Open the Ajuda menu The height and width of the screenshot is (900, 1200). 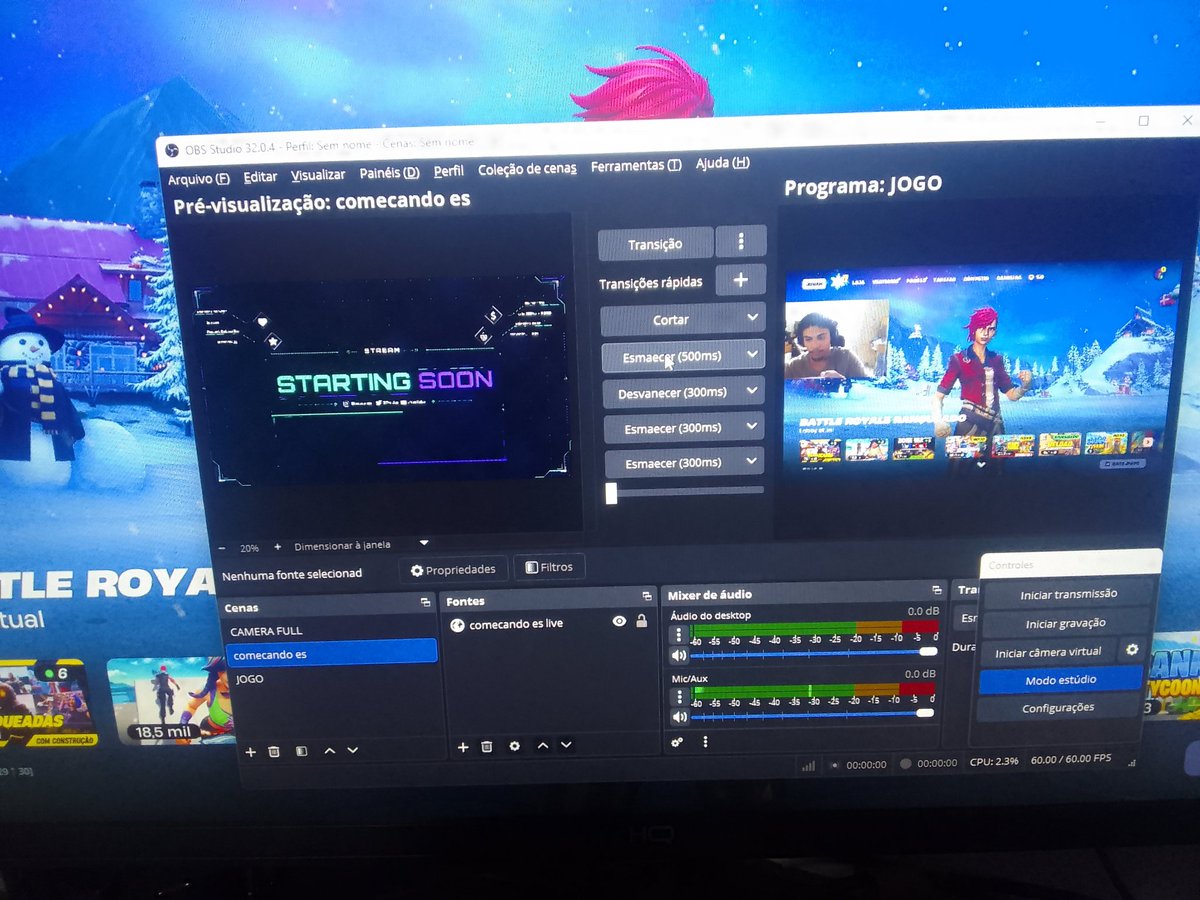(x=722, y=163)
